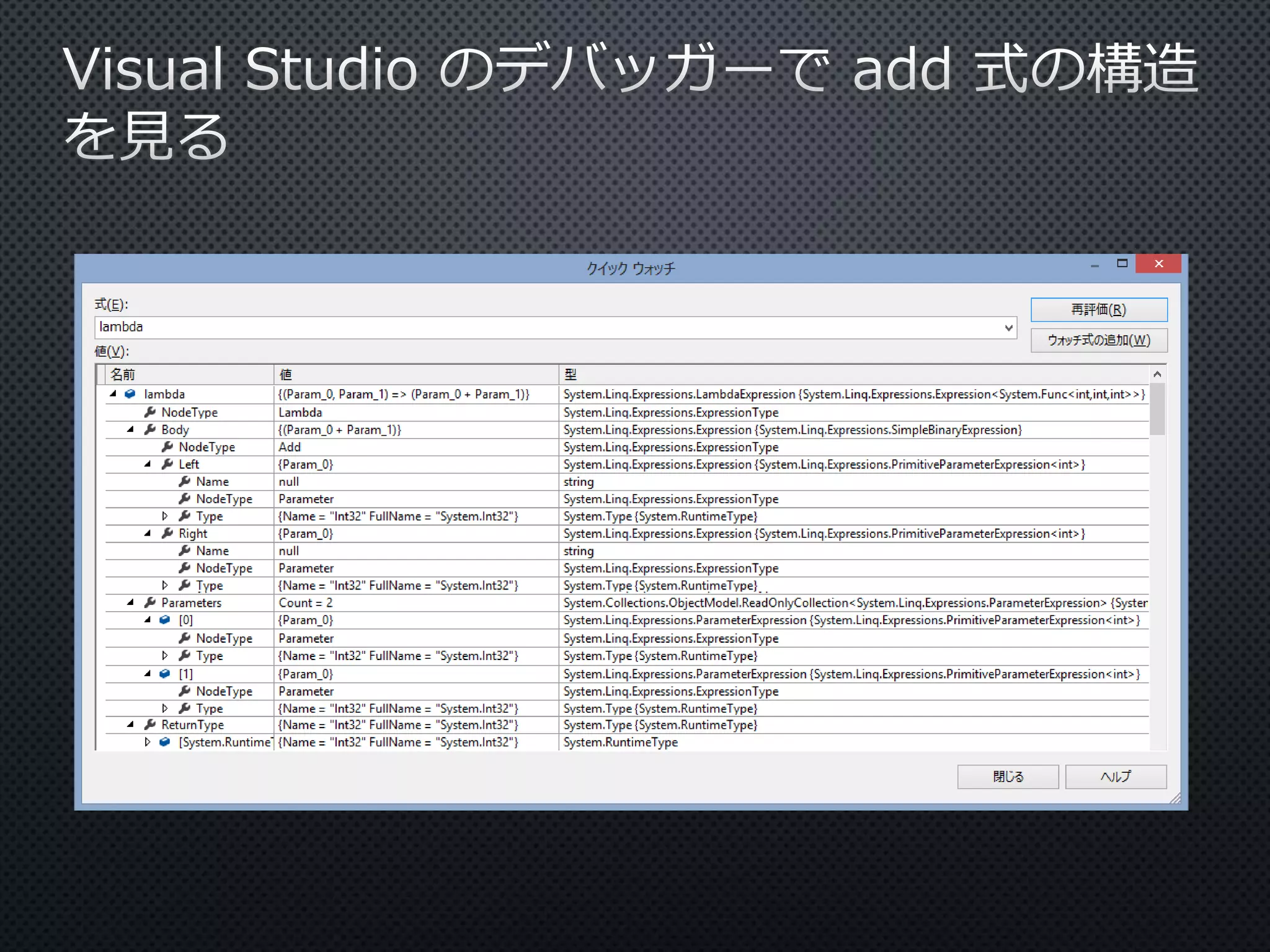Viewport: 1270px width, 952px height.
Task: Click the blue cube icon beside [1]
Action: point(165,674)
